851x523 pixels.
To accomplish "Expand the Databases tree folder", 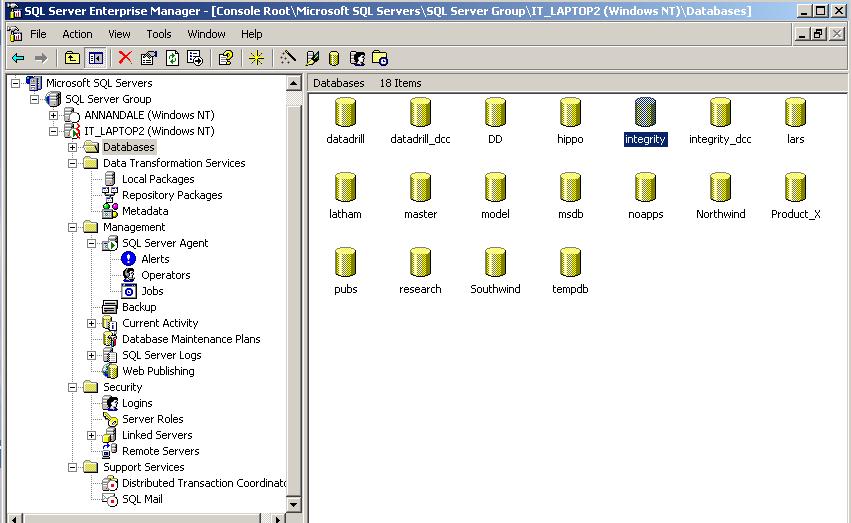I will point(72,147).
